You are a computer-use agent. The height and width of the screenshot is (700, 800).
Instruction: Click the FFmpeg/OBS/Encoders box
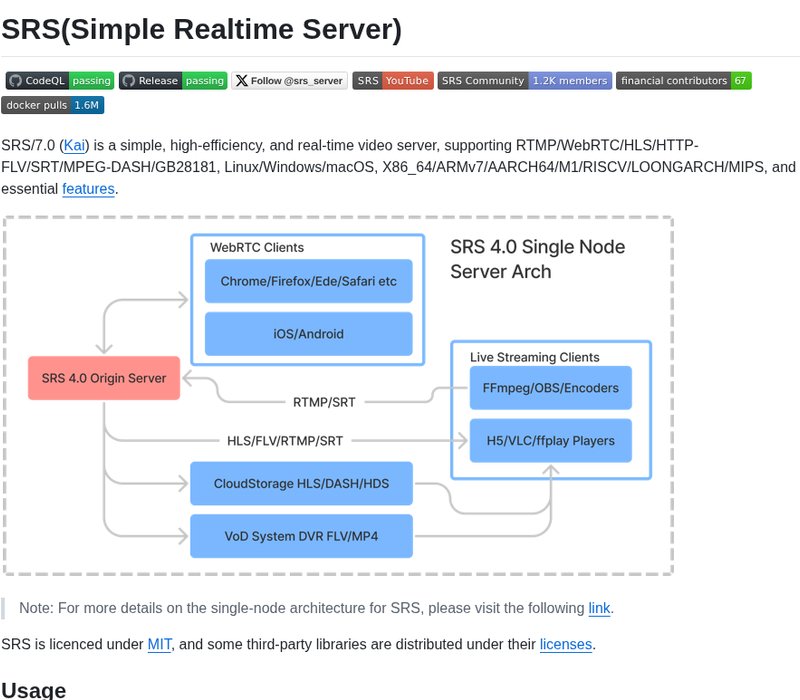pyautogui.click(x=551, y=388)
